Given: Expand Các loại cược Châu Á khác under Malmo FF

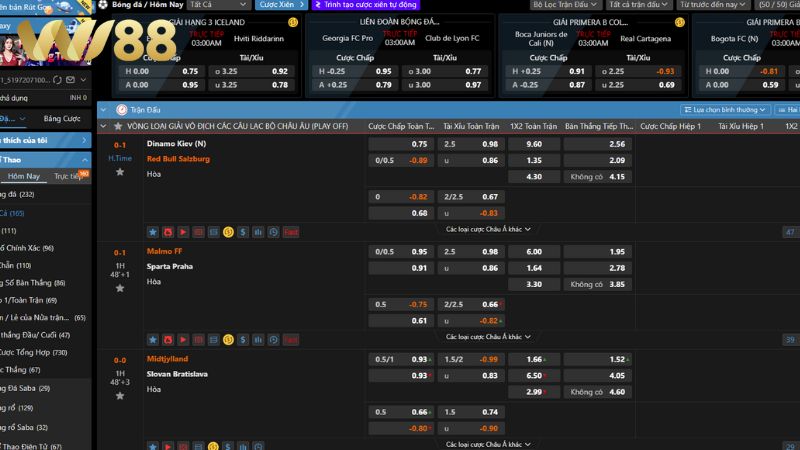Looking at the screenshot, I should click(x=488, y=337).
